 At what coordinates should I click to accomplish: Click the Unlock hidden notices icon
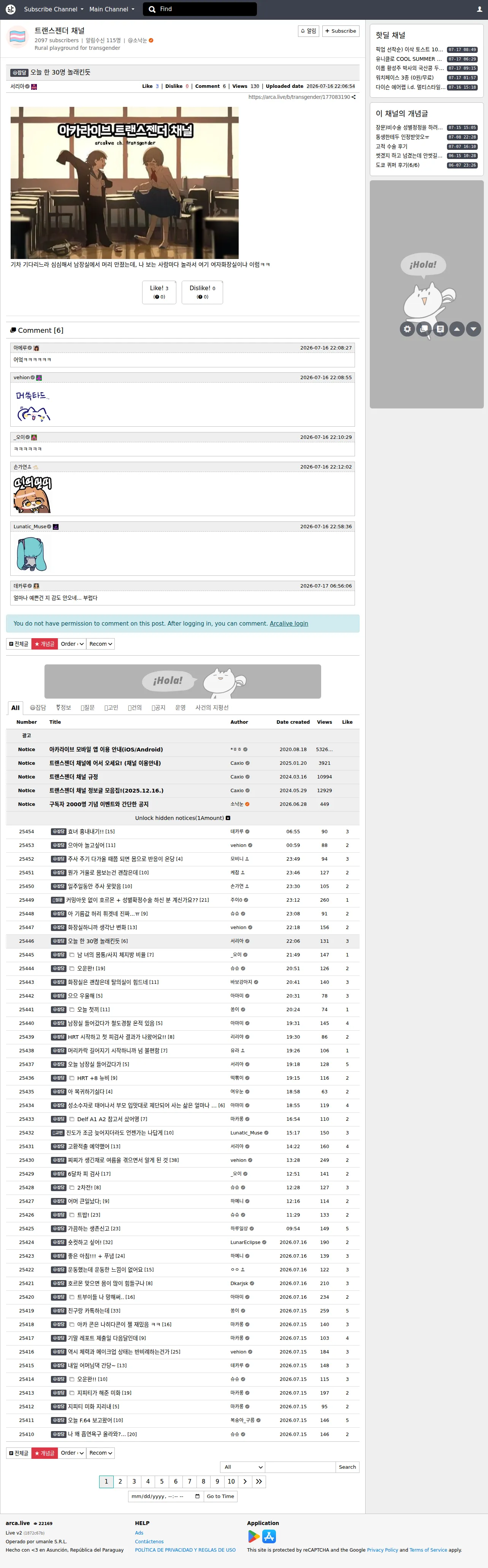[x=228, y=818]
